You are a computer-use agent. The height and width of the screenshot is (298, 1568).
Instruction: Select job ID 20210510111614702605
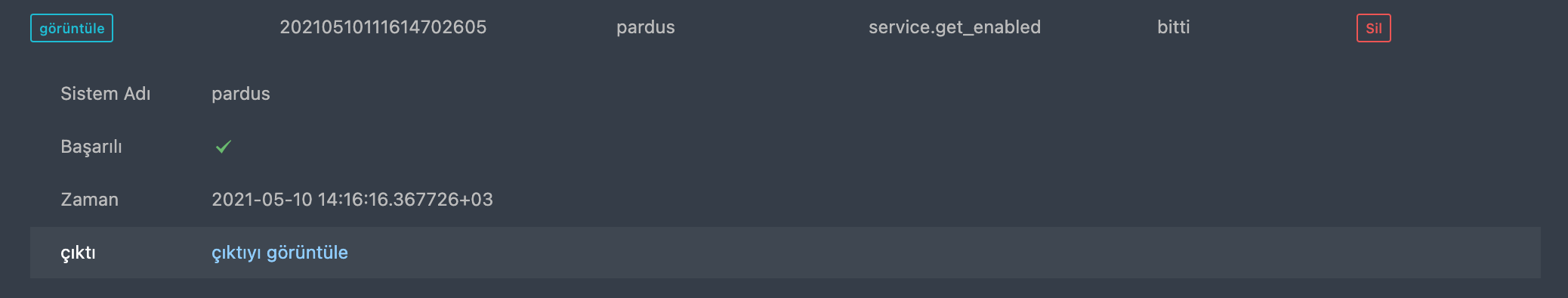383,27
